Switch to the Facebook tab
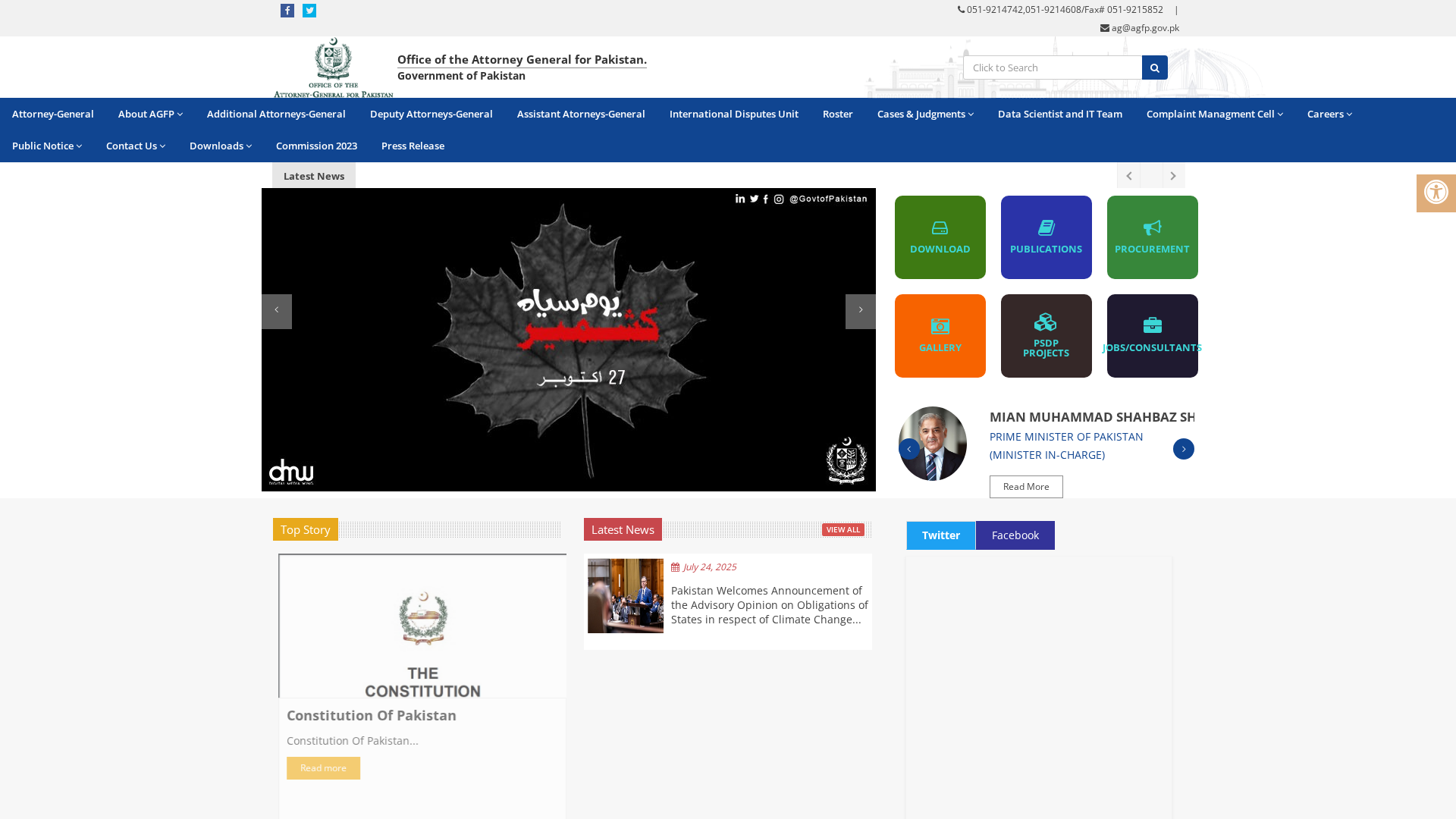 pos(1015,535)
